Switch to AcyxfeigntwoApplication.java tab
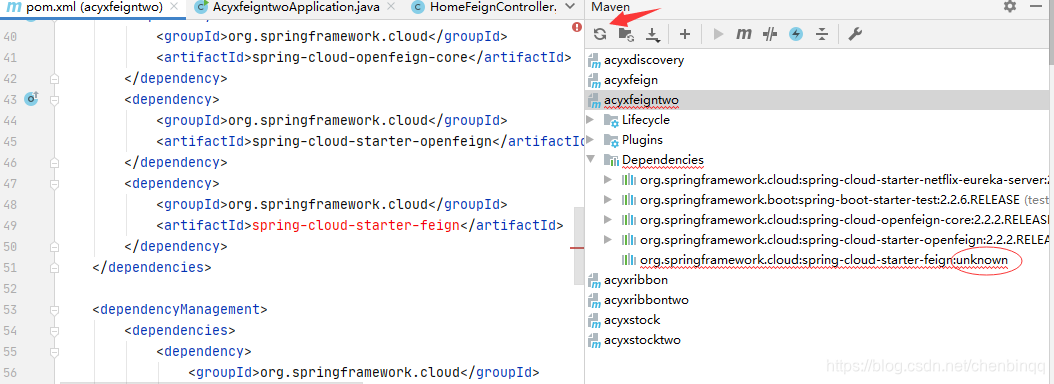Screen dimensions: 1054x384 click(295, 7)
